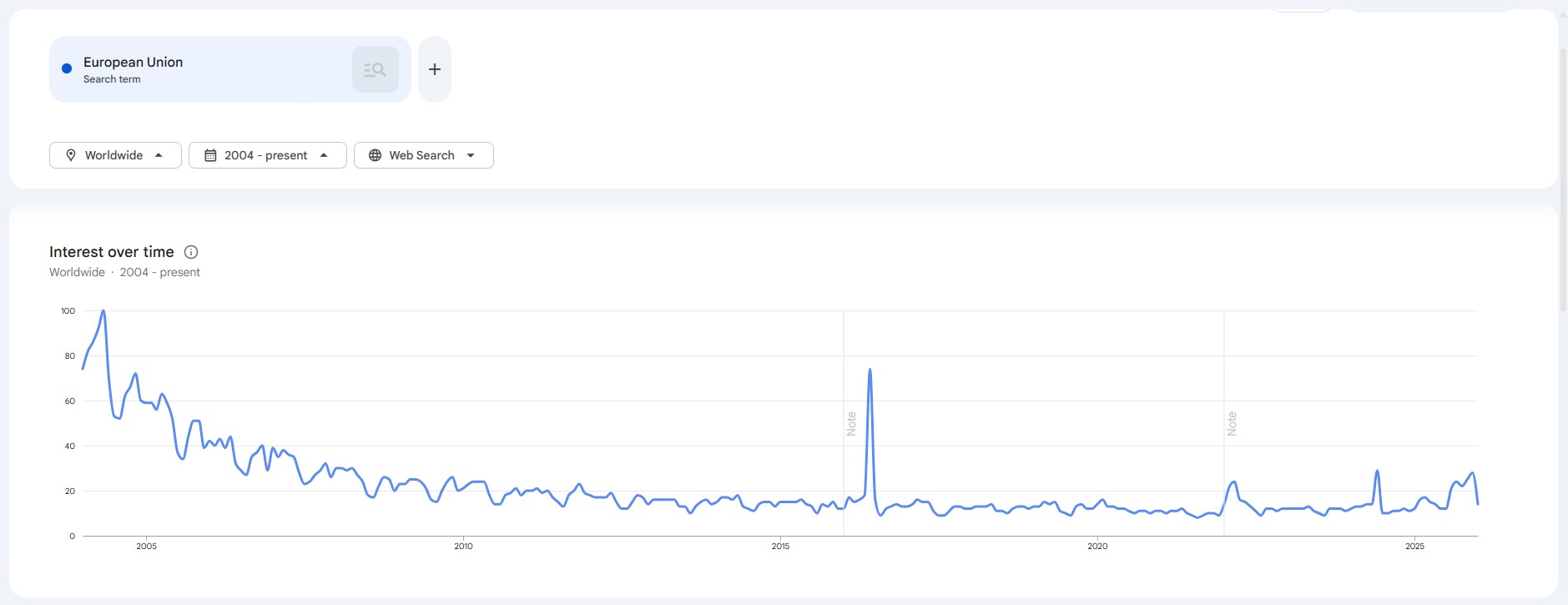Screen dimensions: 1568x605
Task: Click the location pin icon in the Worldwide filter
Action: [71, 155]
